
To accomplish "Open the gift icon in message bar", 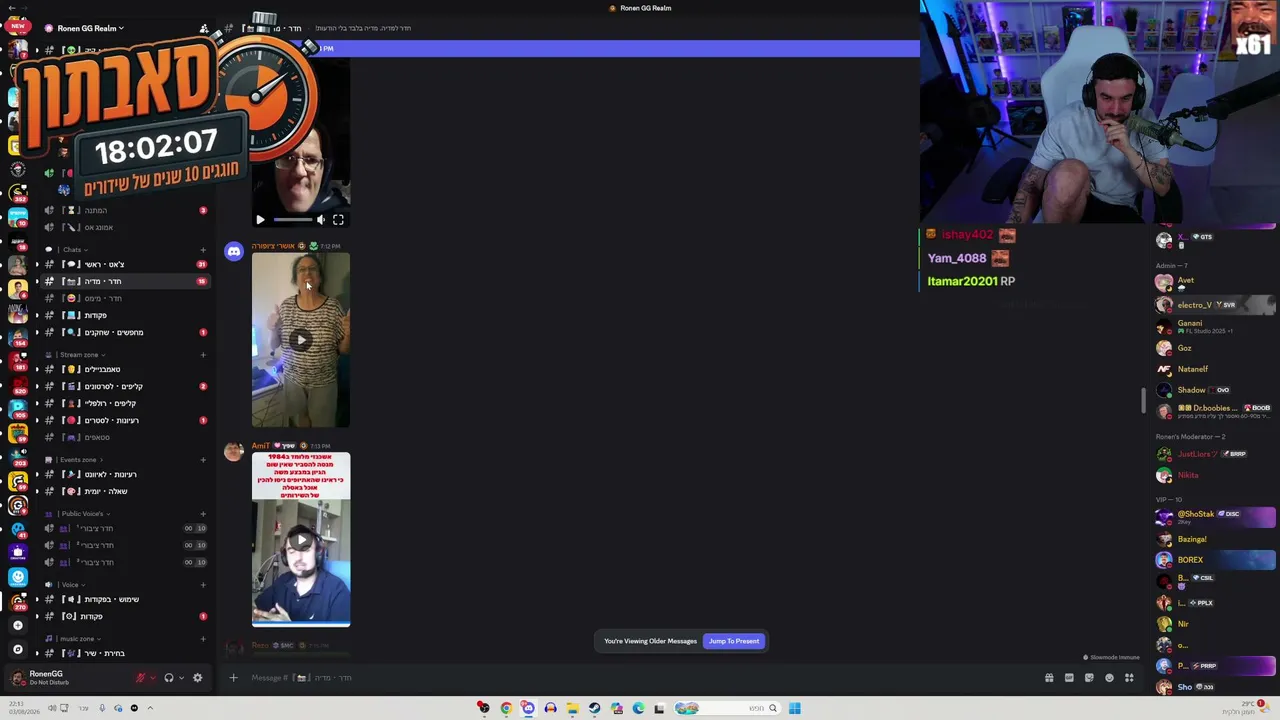I will coord(1049,678).
